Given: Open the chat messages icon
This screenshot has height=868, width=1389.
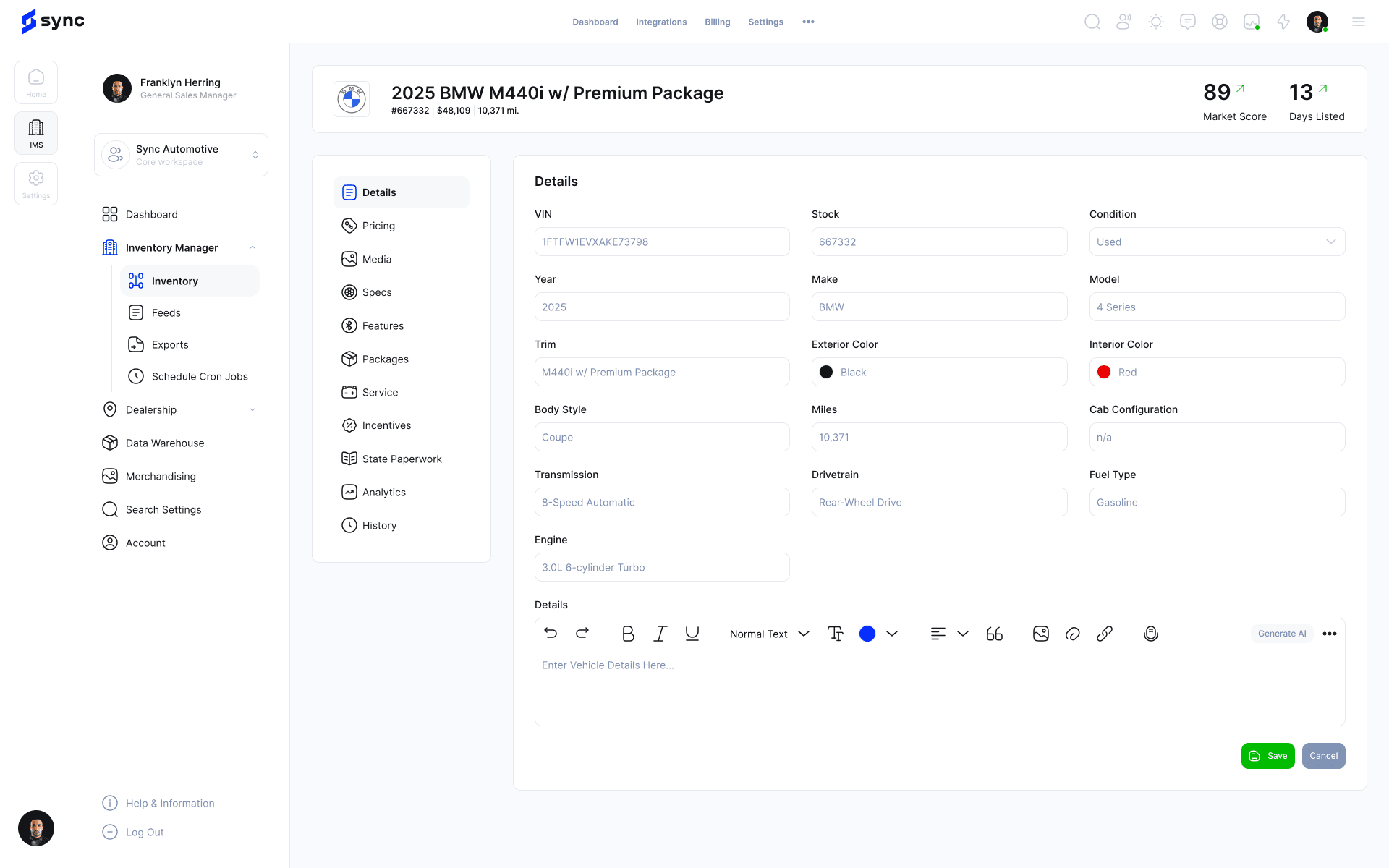Looking at the screenshot, I should tap(1188, 22).
